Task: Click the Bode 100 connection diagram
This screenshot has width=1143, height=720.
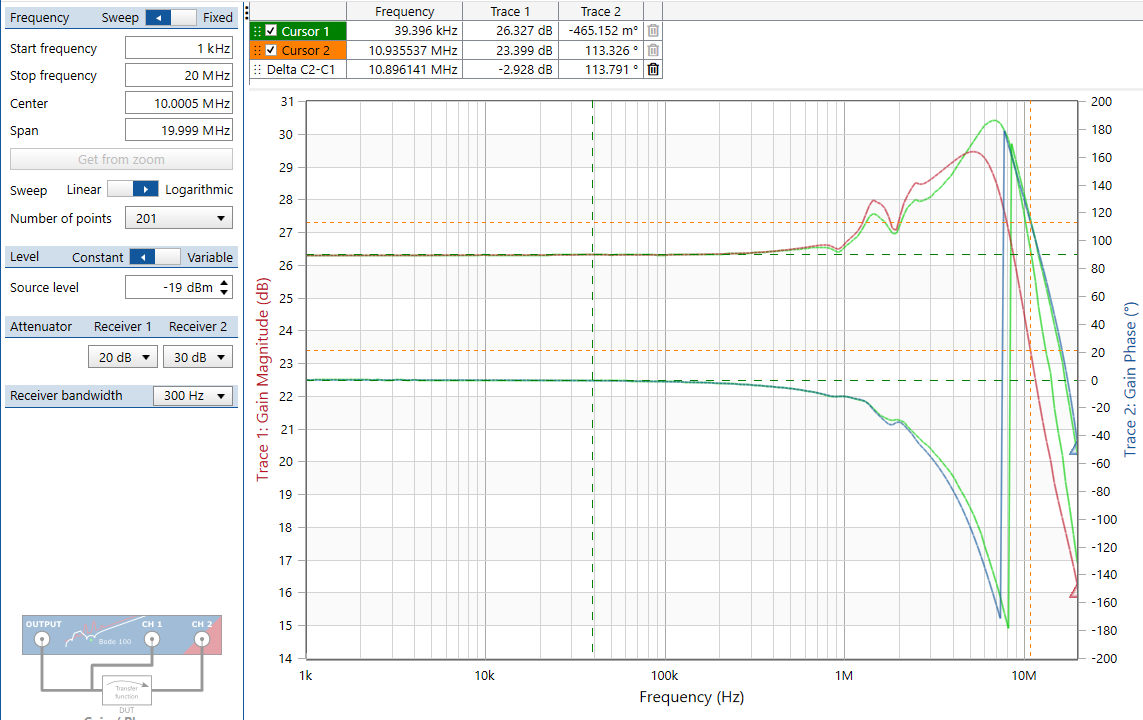Action: [122, 662]
